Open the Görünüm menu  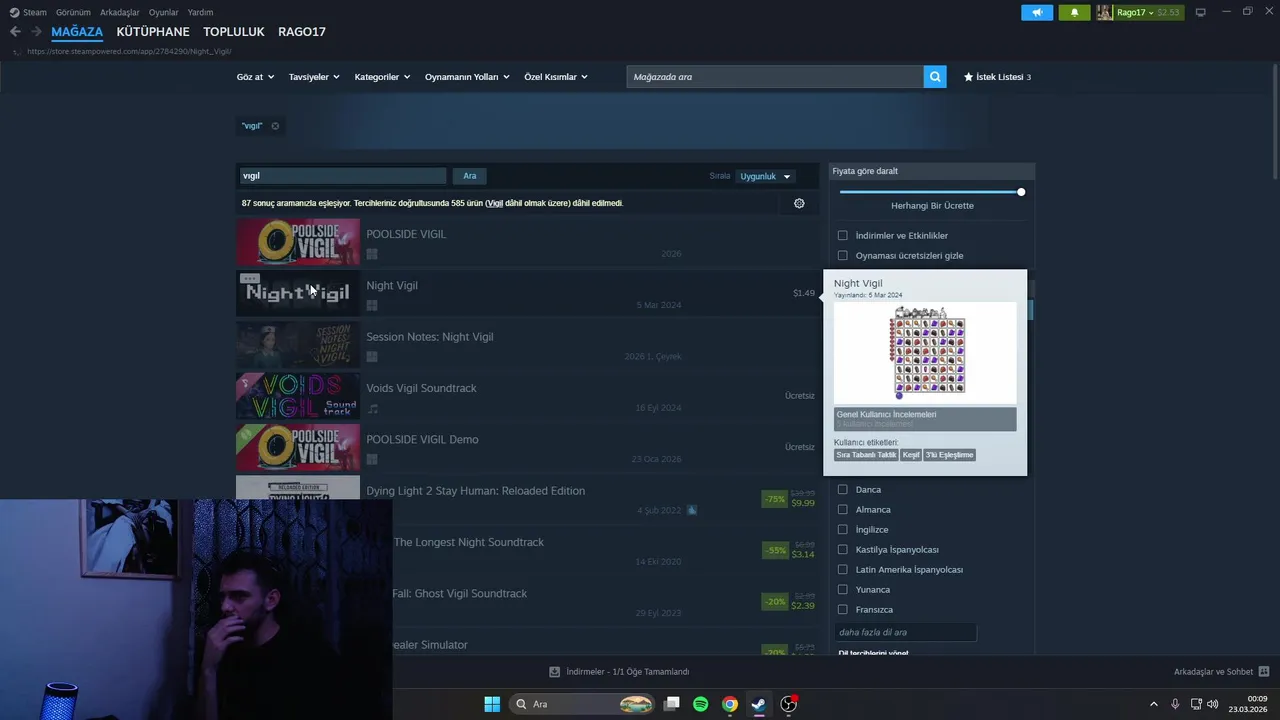[73, 12]
